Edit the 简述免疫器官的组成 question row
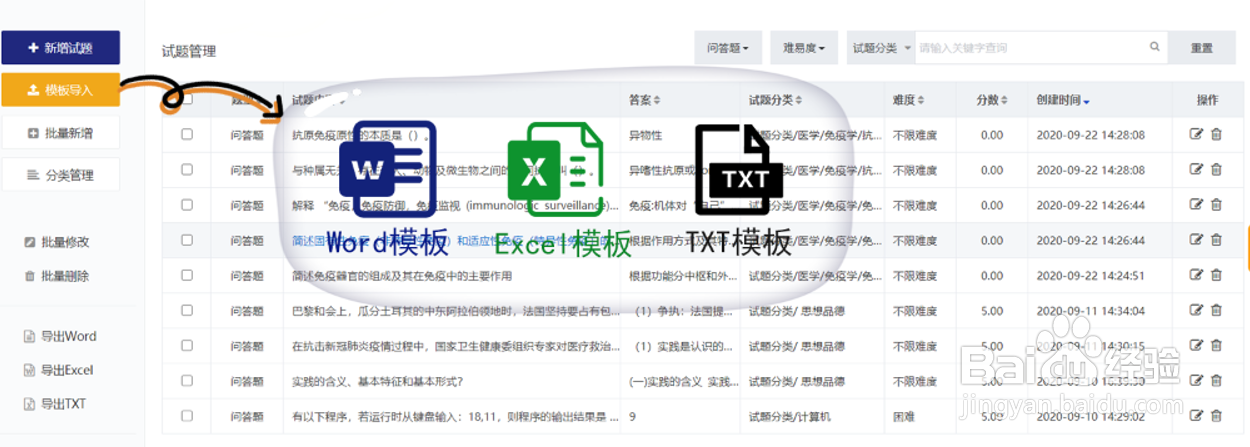 (x=1196, y=275)
